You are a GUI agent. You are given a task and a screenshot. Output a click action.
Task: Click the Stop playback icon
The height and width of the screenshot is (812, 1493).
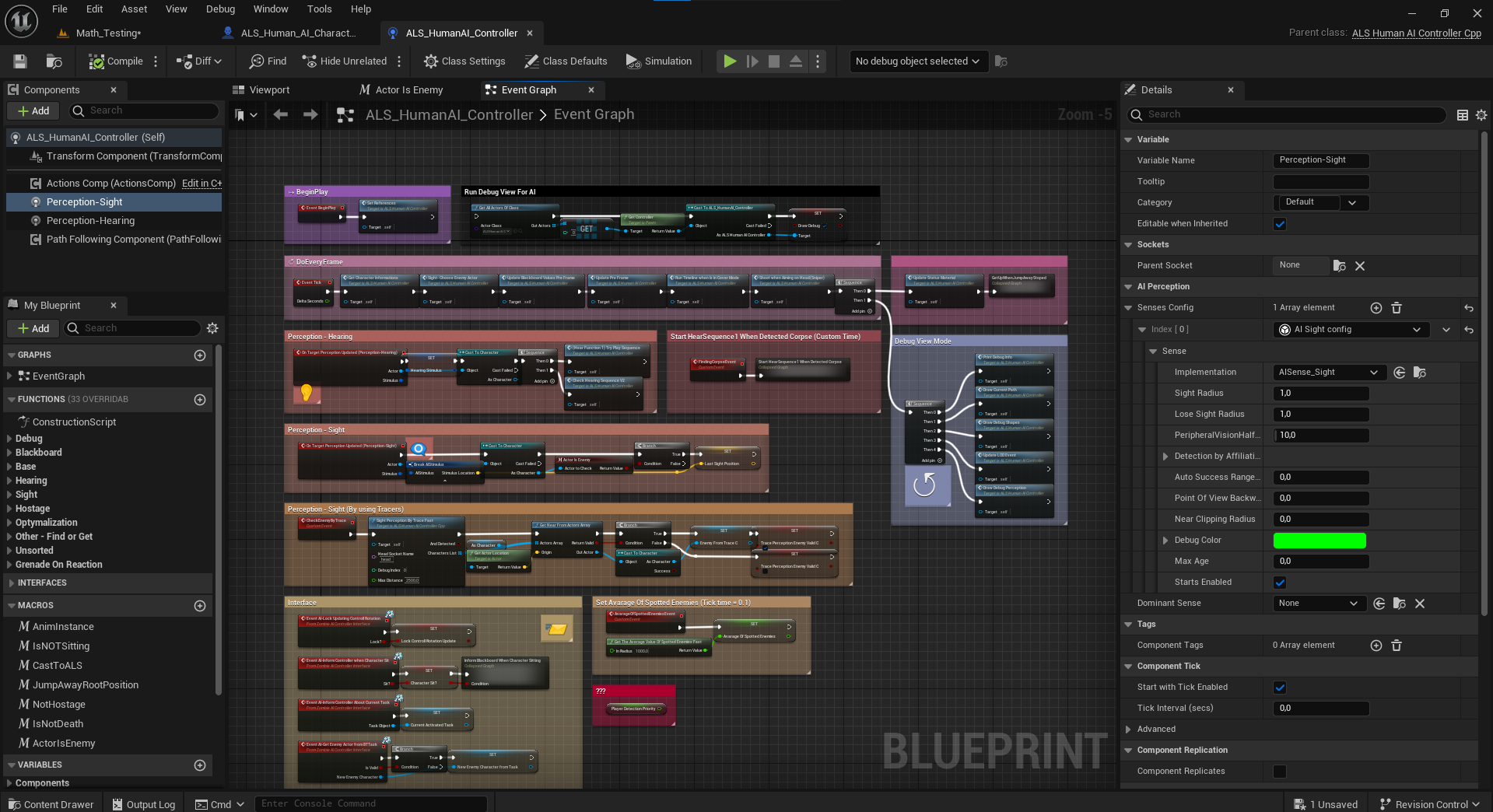[x=774, y=61]
